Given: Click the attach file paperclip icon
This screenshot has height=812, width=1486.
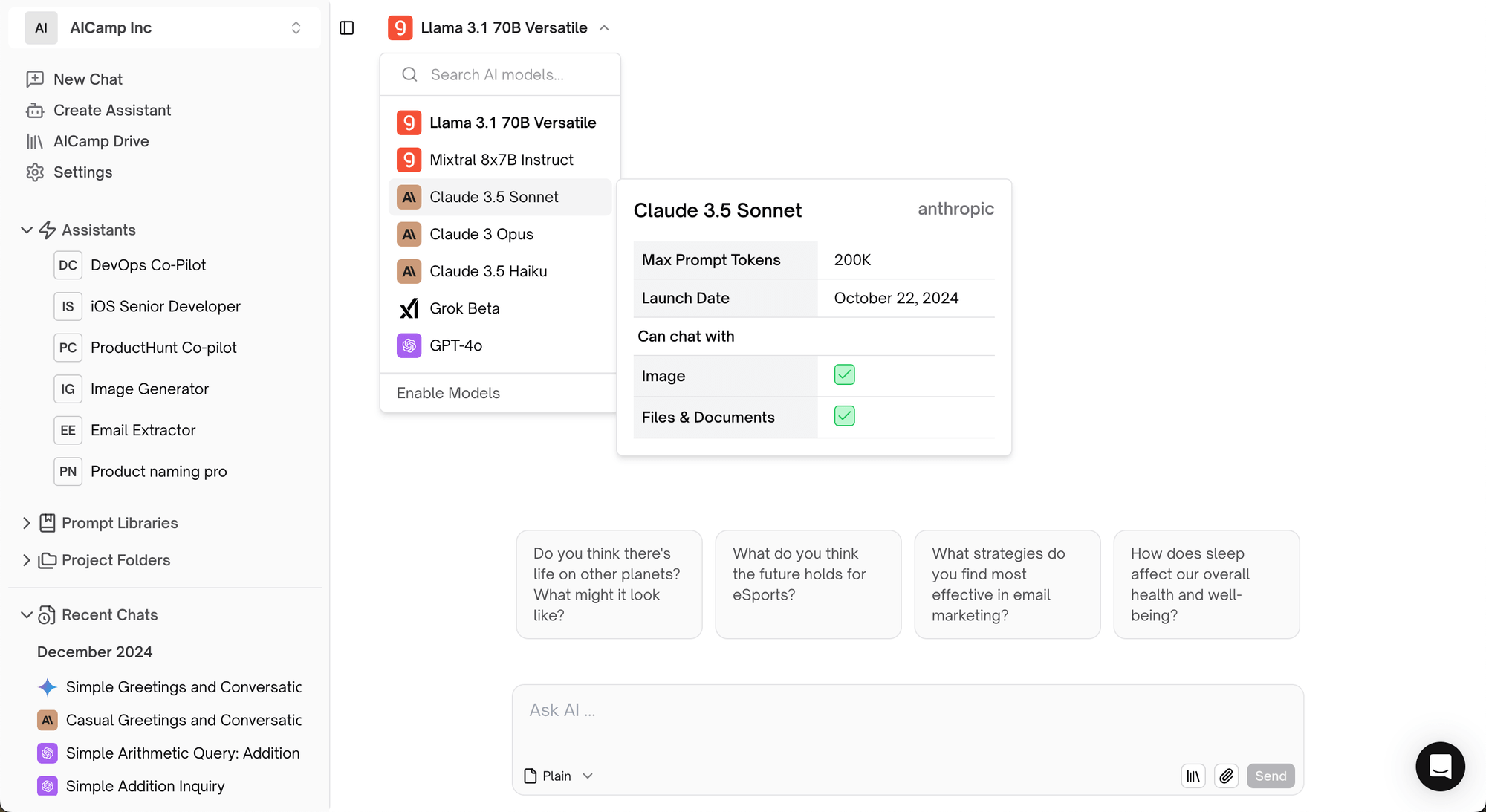Looking at the screenshot, I should click(x=1226, y=776).
